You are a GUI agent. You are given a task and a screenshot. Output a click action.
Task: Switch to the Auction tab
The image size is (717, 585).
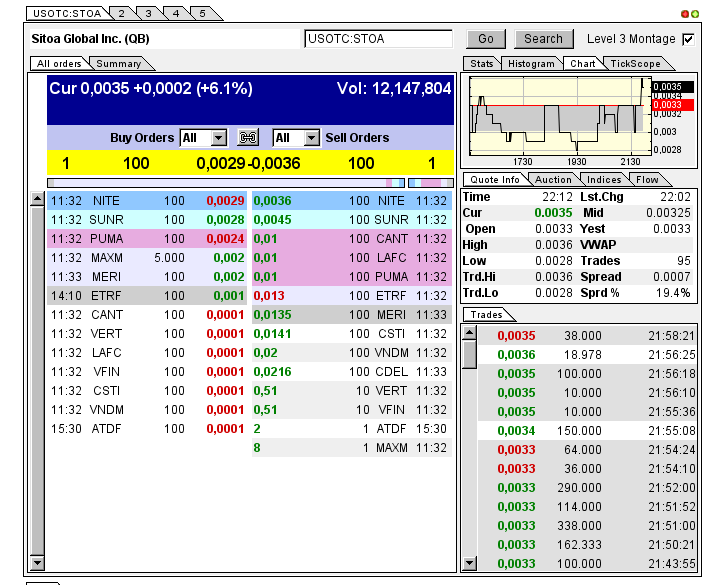tap(553, 180)
